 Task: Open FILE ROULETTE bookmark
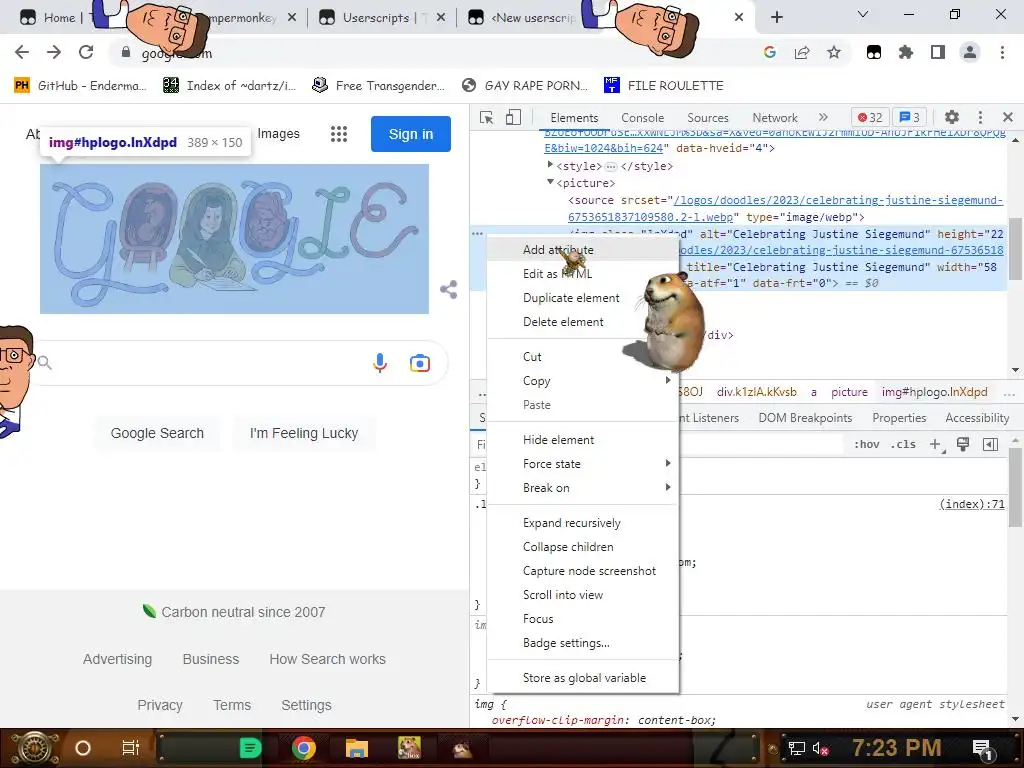point(664,86)
